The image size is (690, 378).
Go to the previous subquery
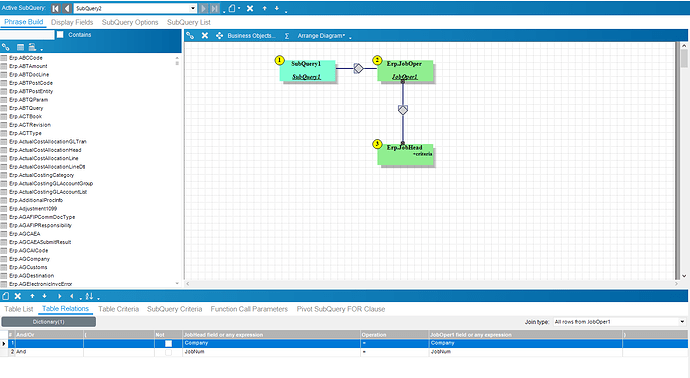(x=67, y=8)
